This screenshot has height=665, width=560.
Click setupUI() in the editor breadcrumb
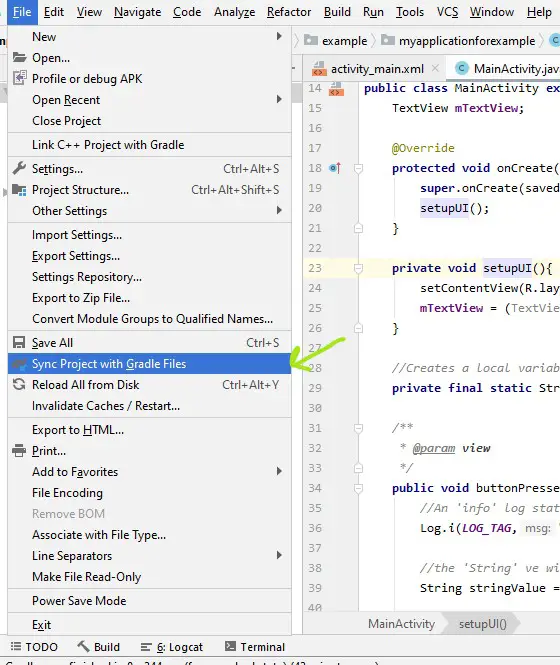(483, 623)
